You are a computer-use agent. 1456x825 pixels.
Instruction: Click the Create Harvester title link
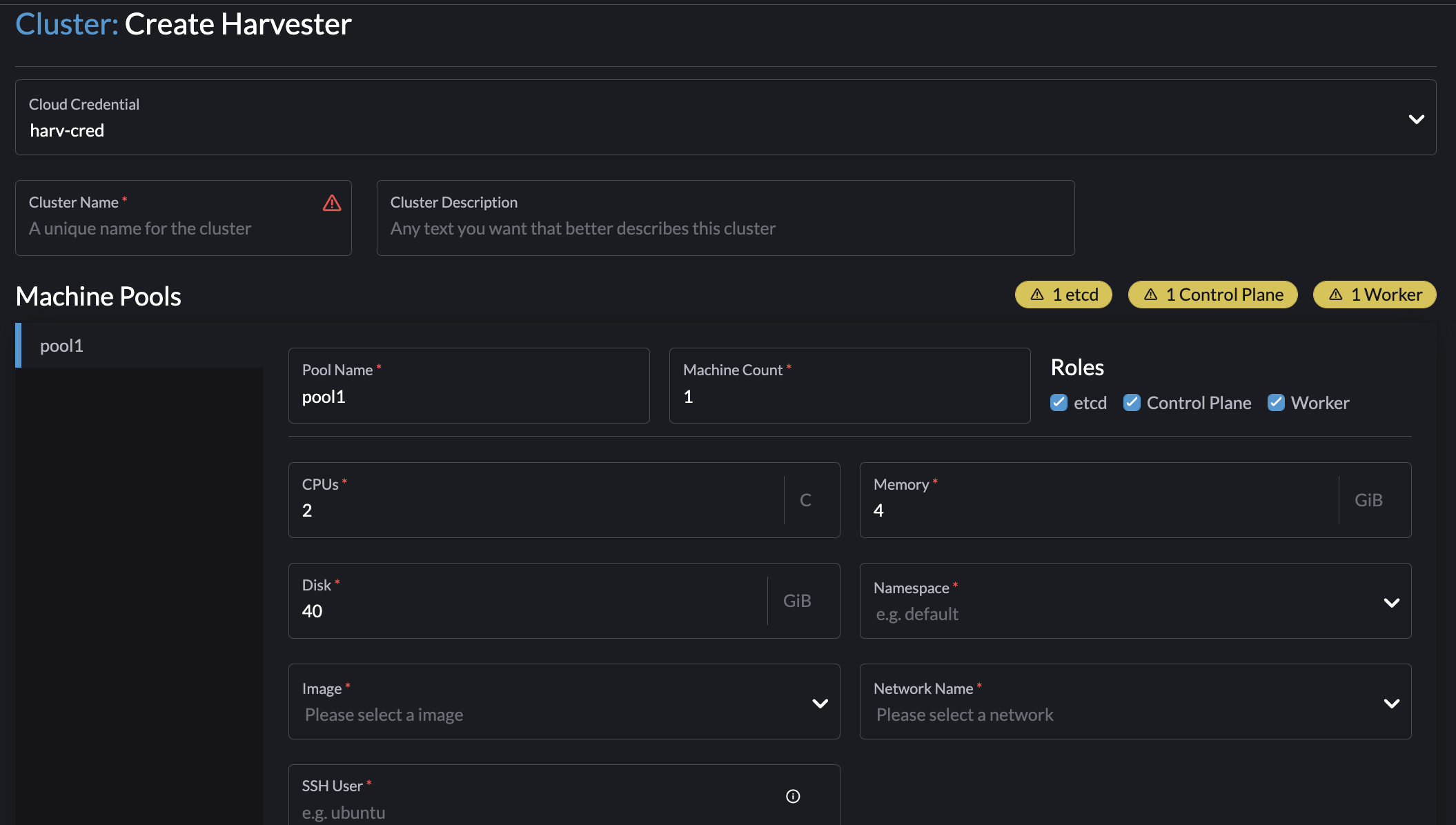click(237, 23)
